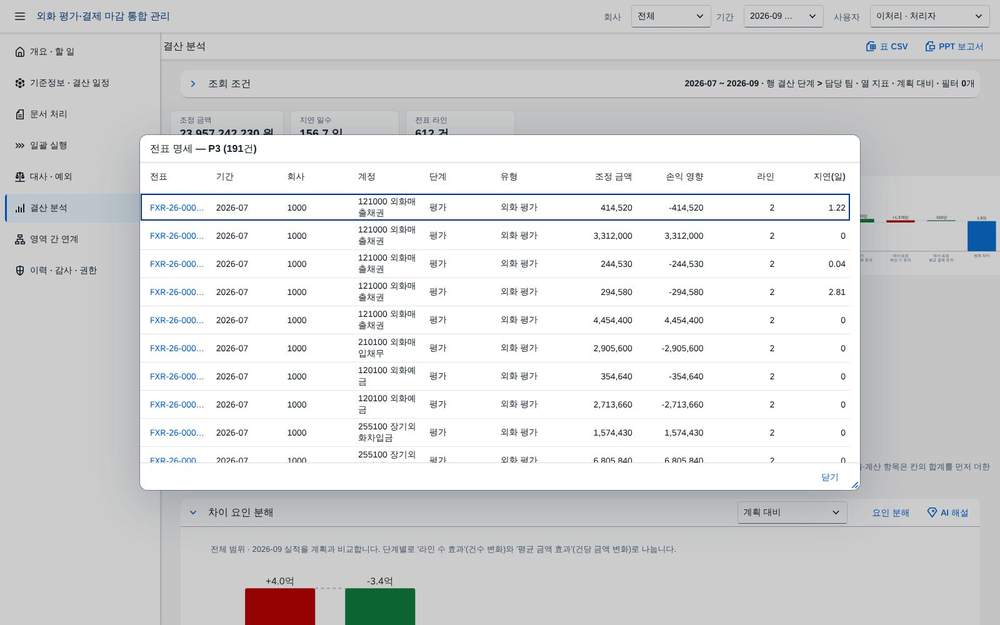The width and height of the screenshot is (1000, 625).
Task: Open AI 해설 commentary
Action: tap(948, 513)
